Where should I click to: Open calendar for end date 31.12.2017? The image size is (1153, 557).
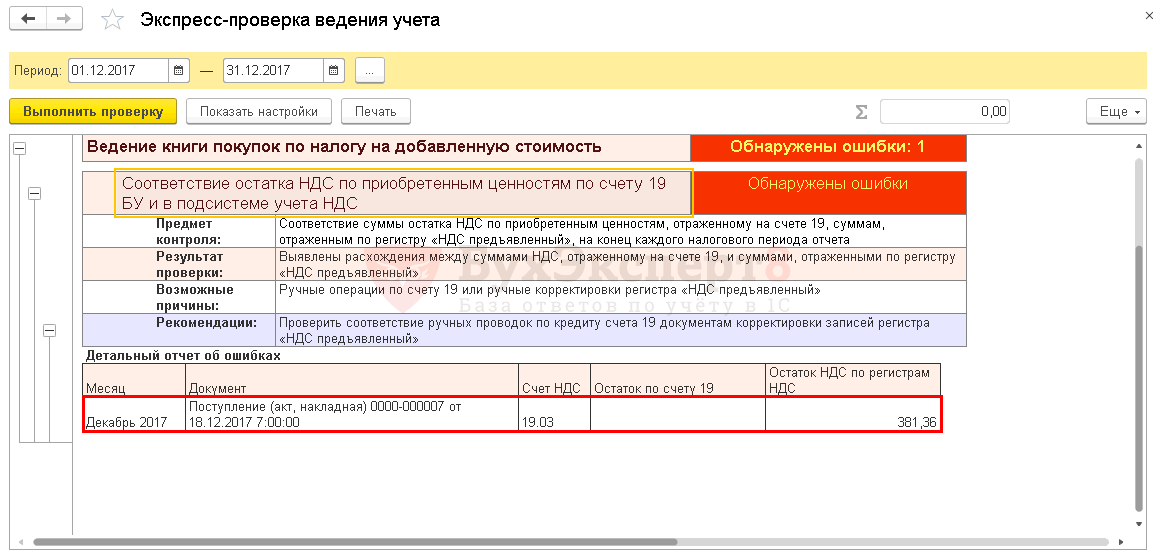pyautogui.click(x=333, y=71)
